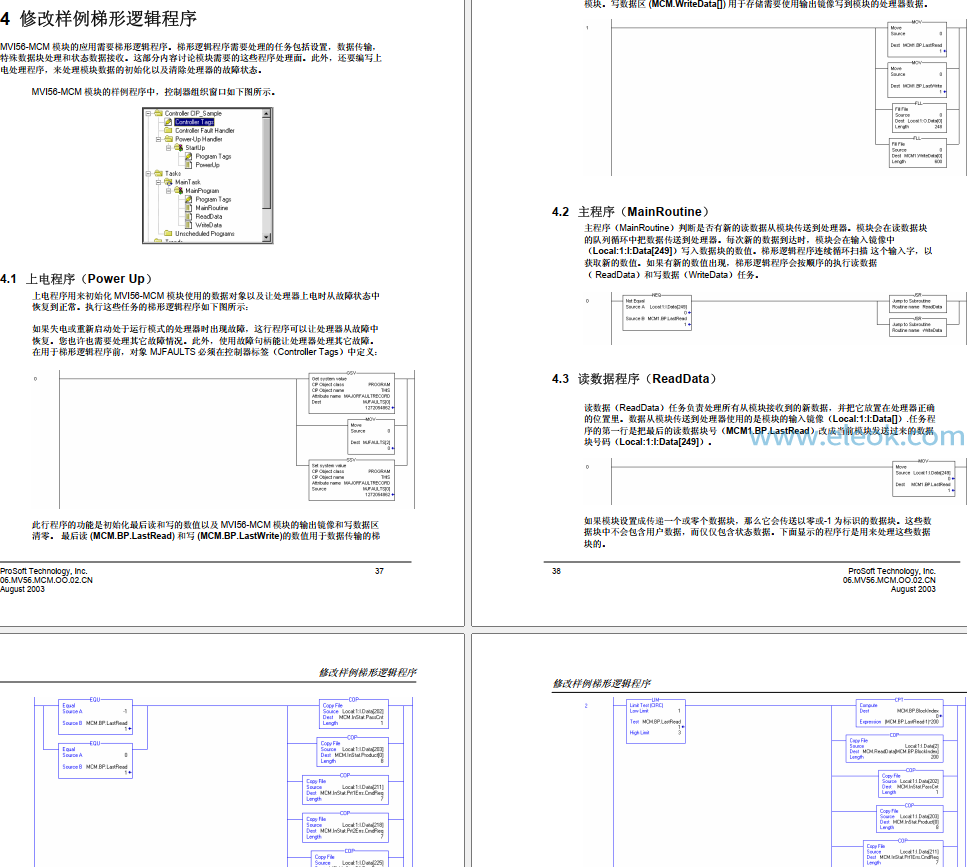Screen dimensions: 967x867
Task: Click the tree view scroll up arrow
Action: [266, 113]
